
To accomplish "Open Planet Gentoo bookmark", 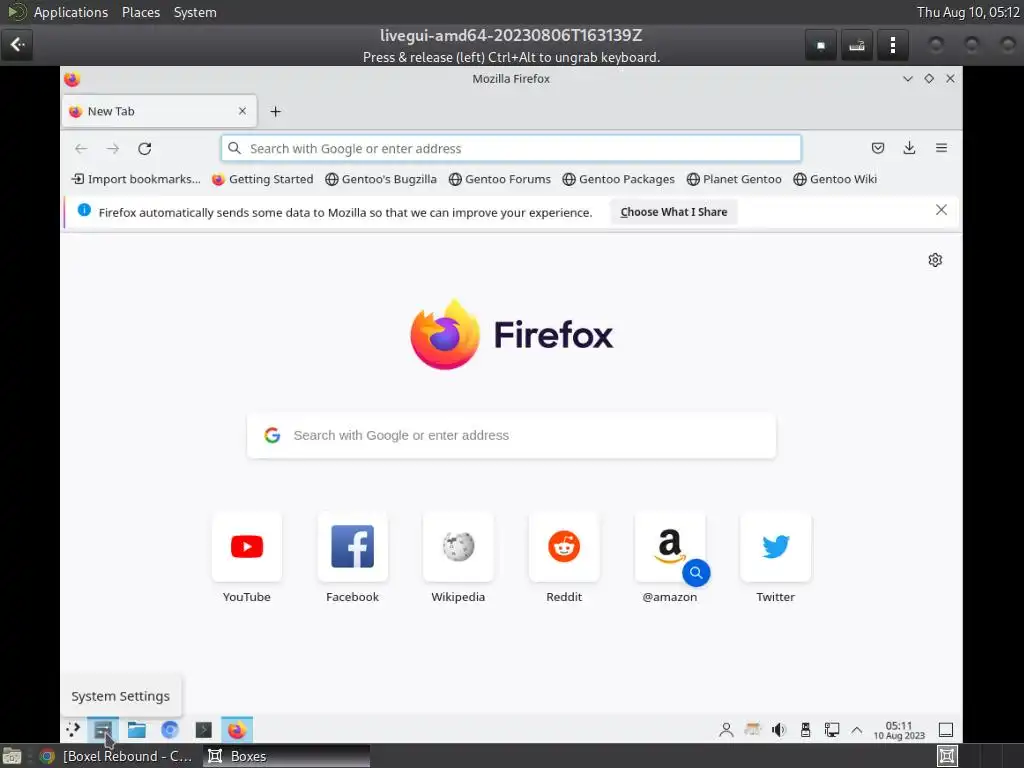I will pyautogui.click(x=734, y=179).
